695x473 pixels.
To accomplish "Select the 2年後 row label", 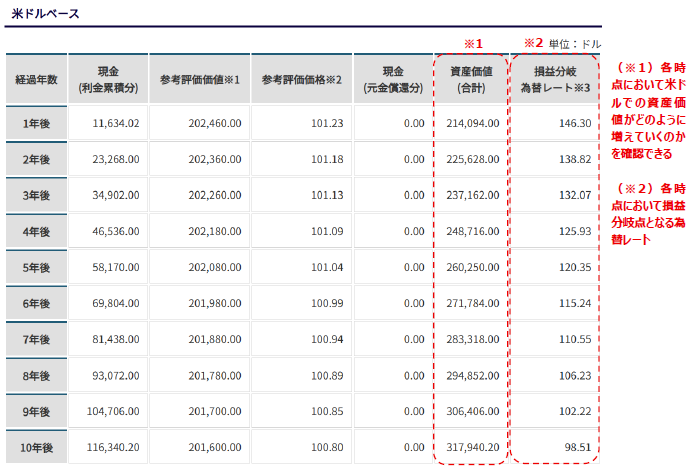I will [36, 160].
